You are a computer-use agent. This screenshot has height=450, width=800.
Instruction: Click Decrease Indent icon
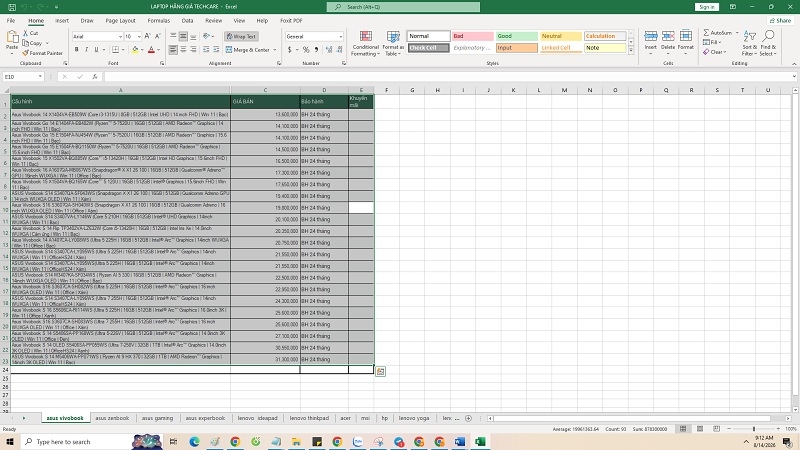206,49
